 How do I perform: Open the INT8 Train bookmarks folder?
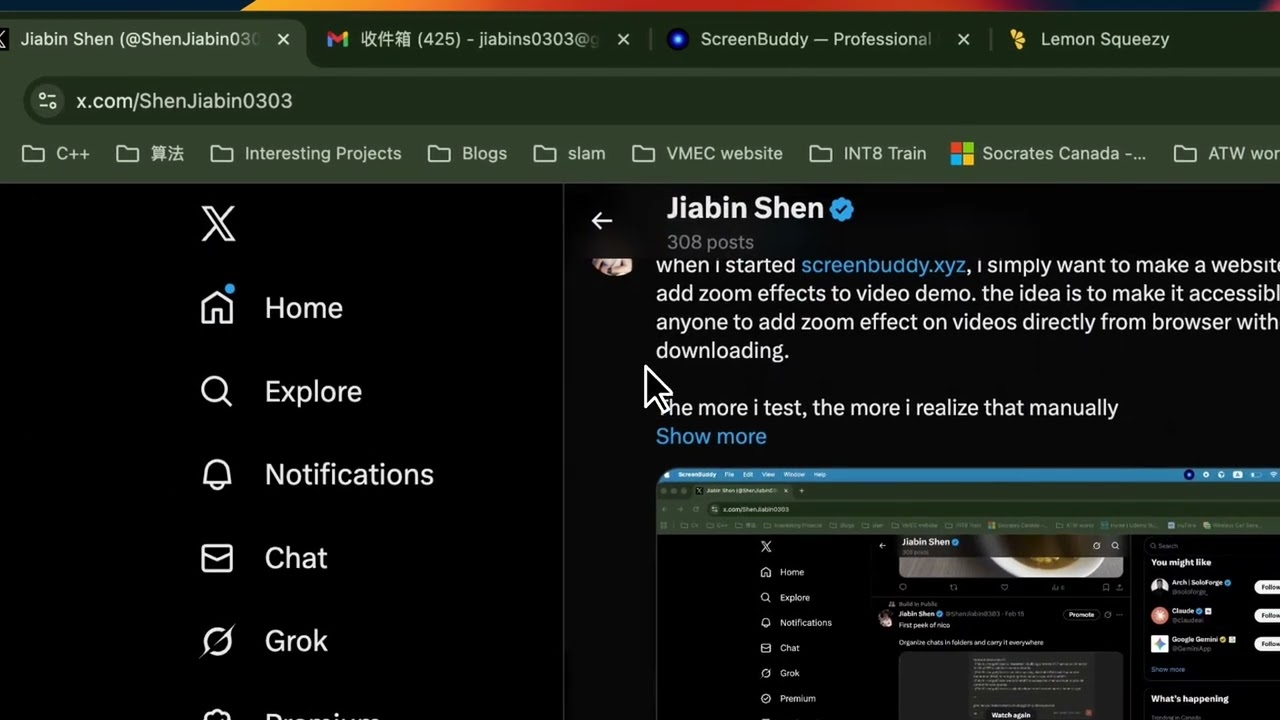click(868, 153)
